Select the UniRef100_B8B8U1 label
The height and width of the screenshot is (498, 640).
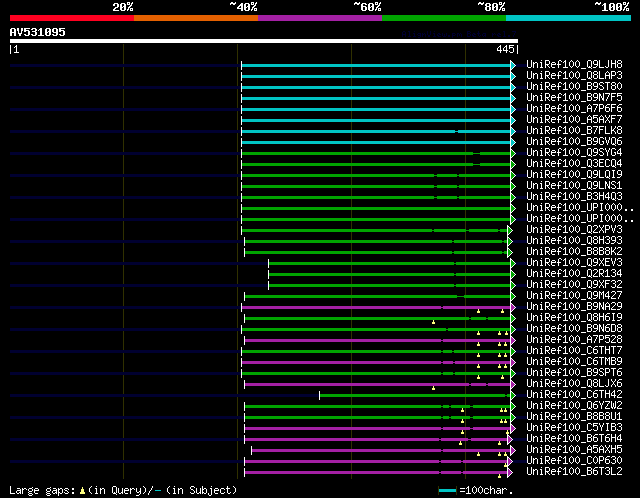click(574, 417)
